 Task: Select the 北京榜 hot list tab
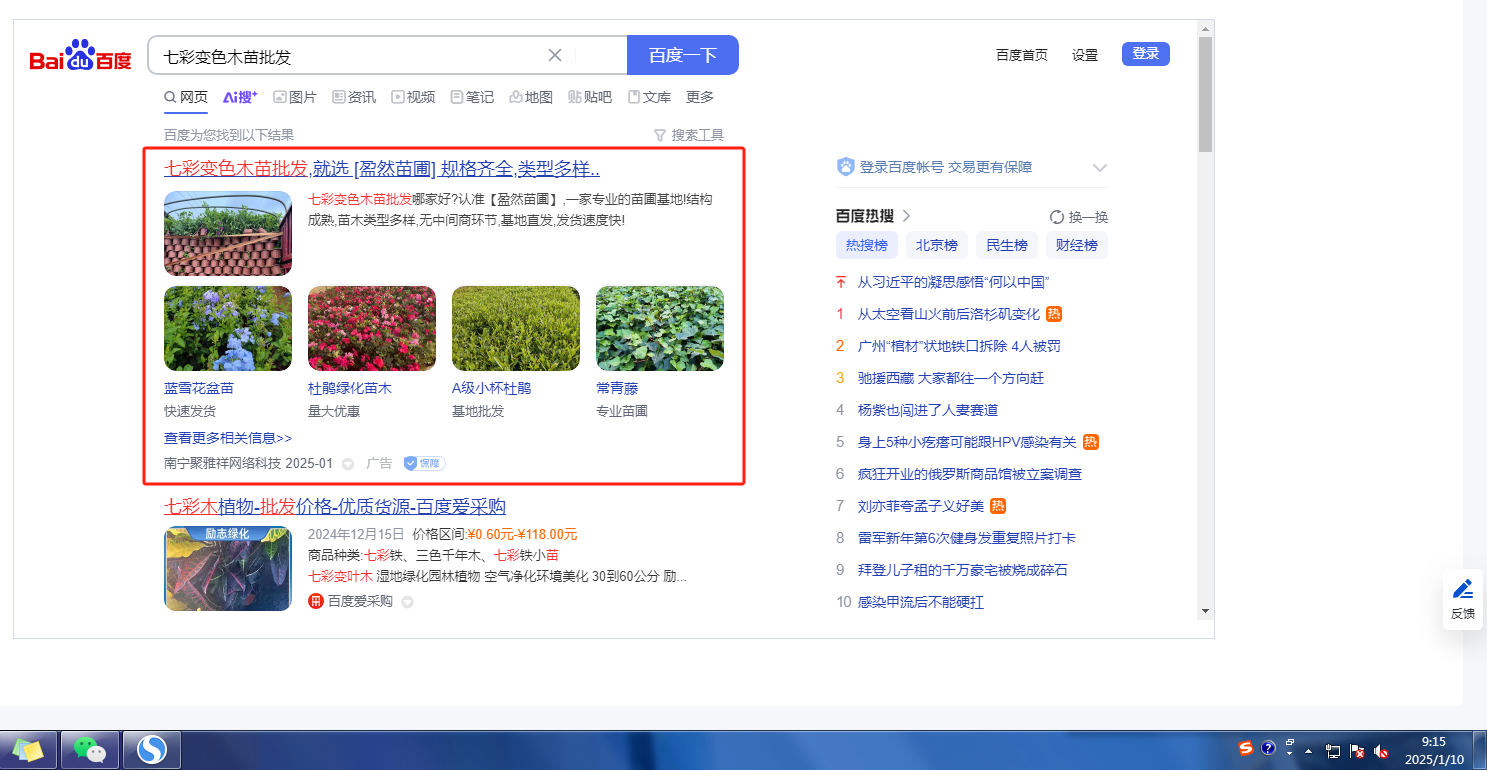tap(937, 245)
